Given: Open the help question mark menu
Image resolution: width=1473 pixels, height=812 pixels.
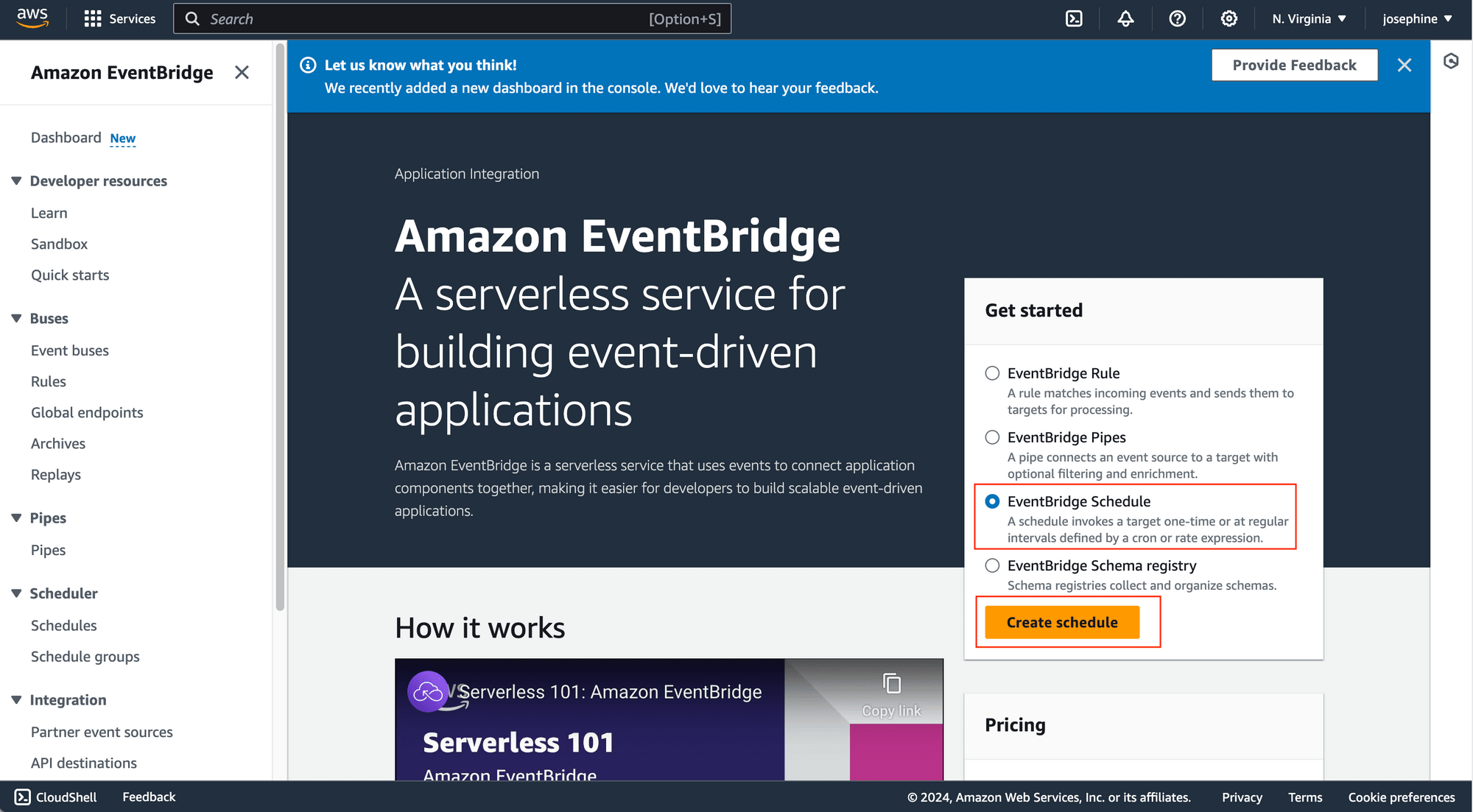Looking at the screenshot, I should click(x=1177, y=18).
